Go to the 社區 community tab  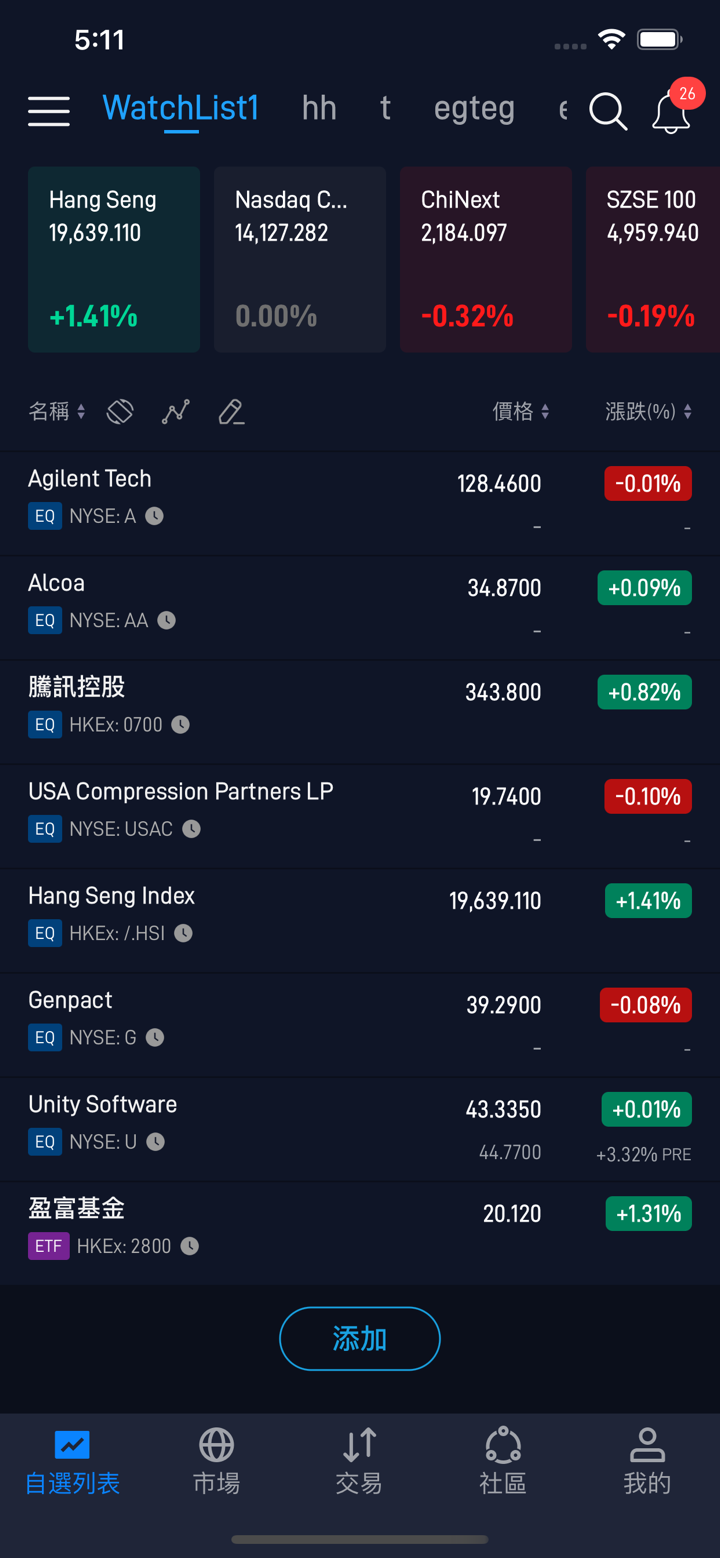pyautogui.click(x=503, y=1461)
